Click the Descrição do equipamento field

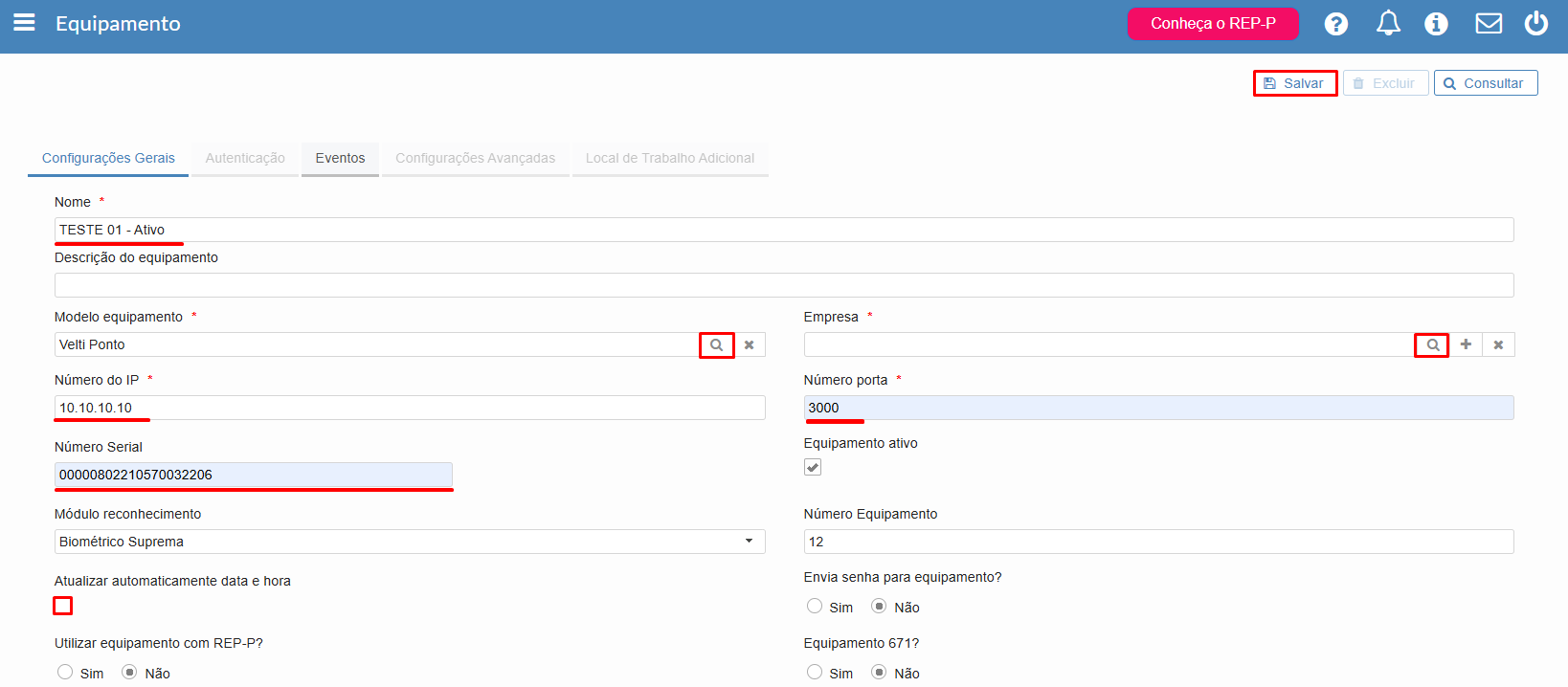[784, 285]
